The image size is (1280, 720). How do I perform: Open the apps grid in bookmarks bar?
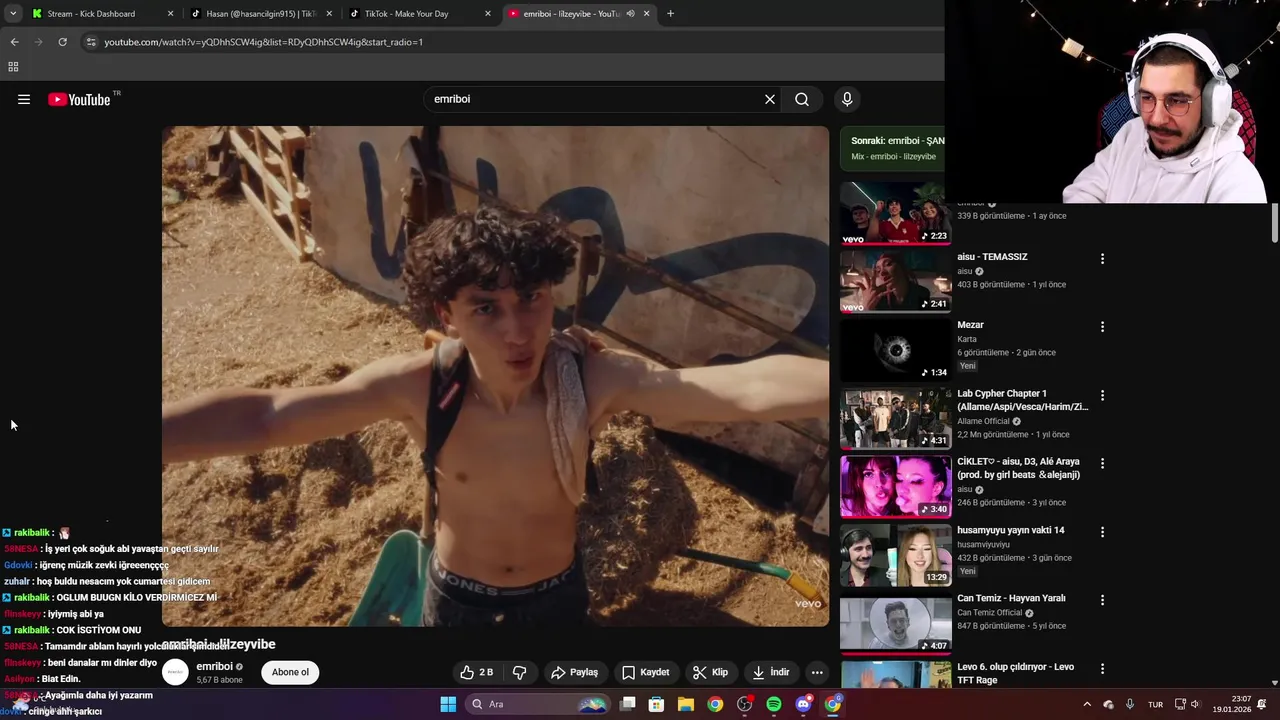pyautogui.click(x=13, y=67)
